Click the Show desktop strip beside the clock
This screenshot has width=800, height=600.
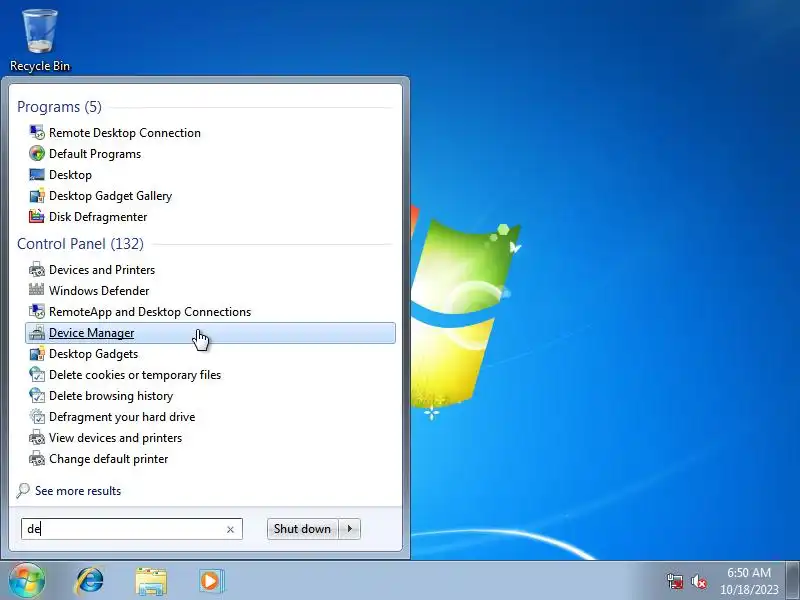792,580
